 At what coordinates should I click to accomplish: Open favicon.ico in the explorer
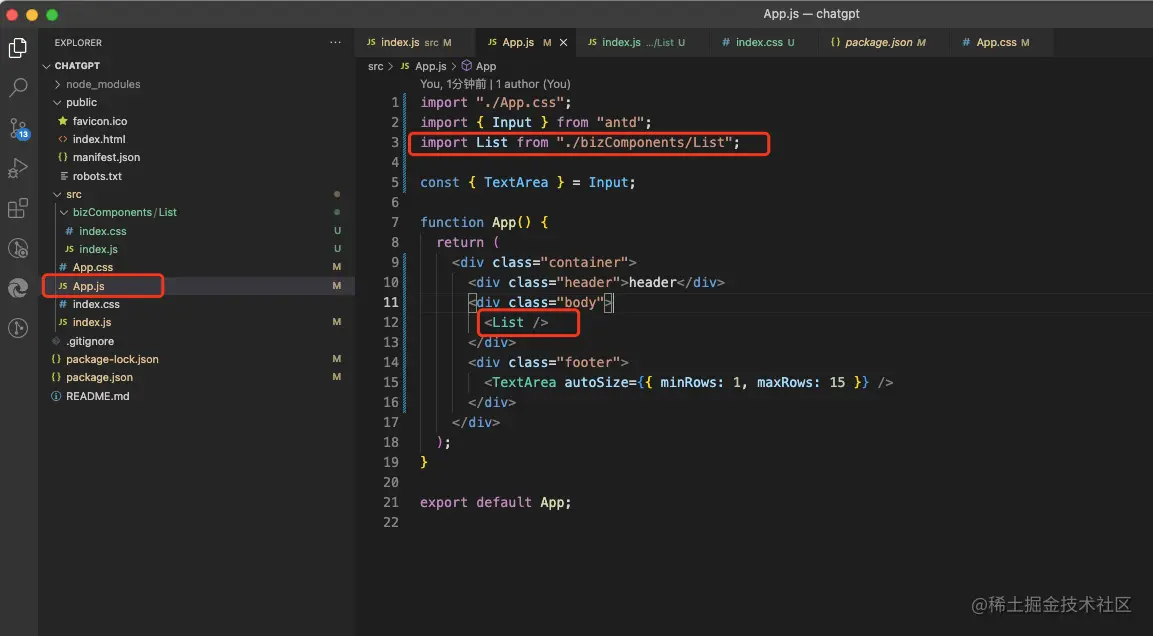click(x=100, y=121)
